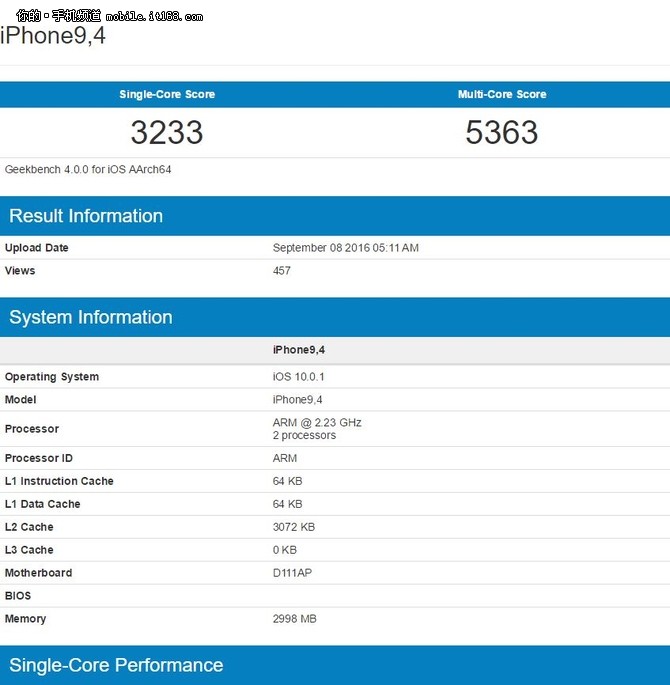Select the Multi-Core Score header
Image resolution: width=670 pixels, height=685 pixels.
[x=502, y=94]
